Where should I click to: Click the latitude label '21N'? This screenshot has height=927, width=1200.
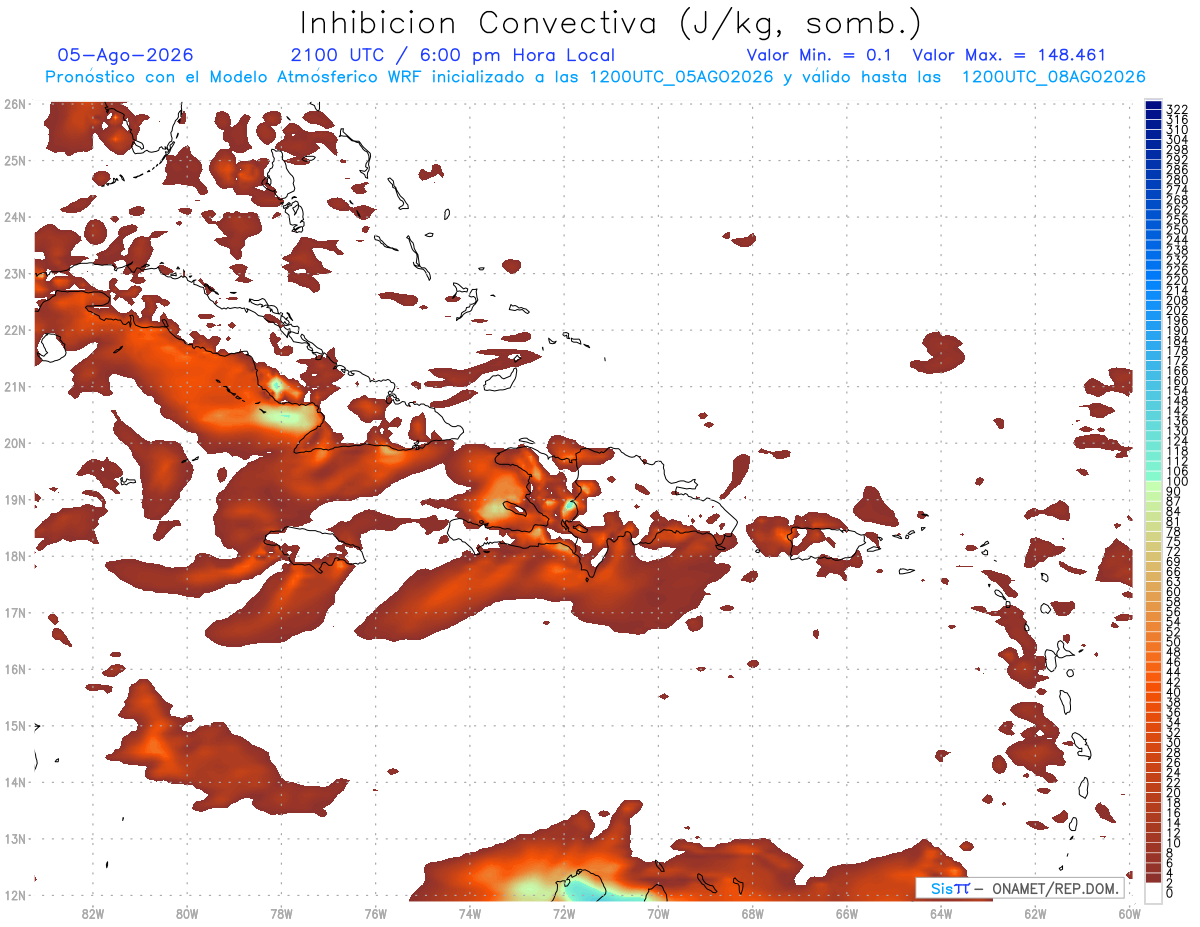click(x=15, y=386)
